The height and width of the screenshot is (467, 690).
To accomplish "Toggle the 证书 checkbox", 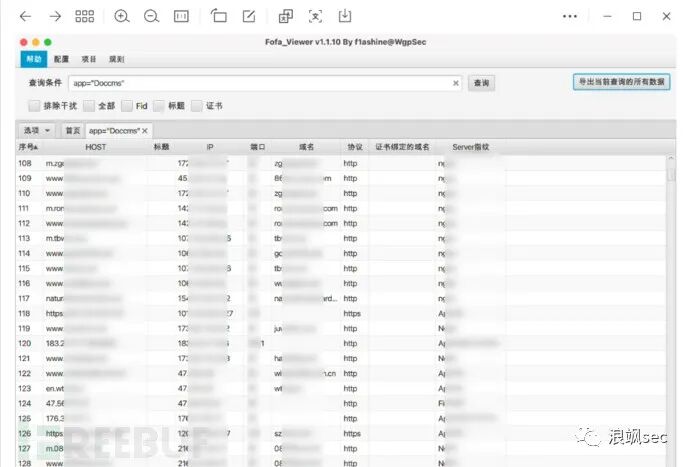I will [197, 106].
